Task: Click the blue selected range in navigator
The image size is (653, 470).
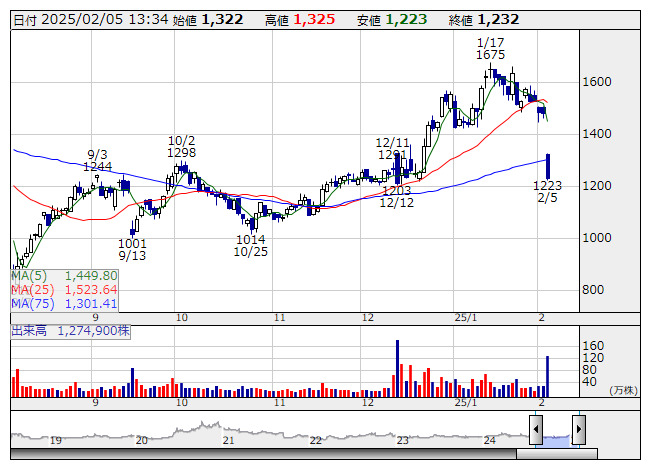Action: (557, 437)
